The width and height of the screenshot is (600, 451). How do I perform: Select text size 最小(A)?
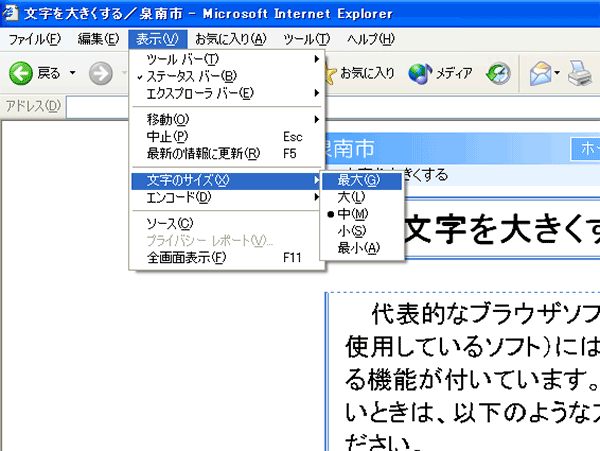[362, 248]
